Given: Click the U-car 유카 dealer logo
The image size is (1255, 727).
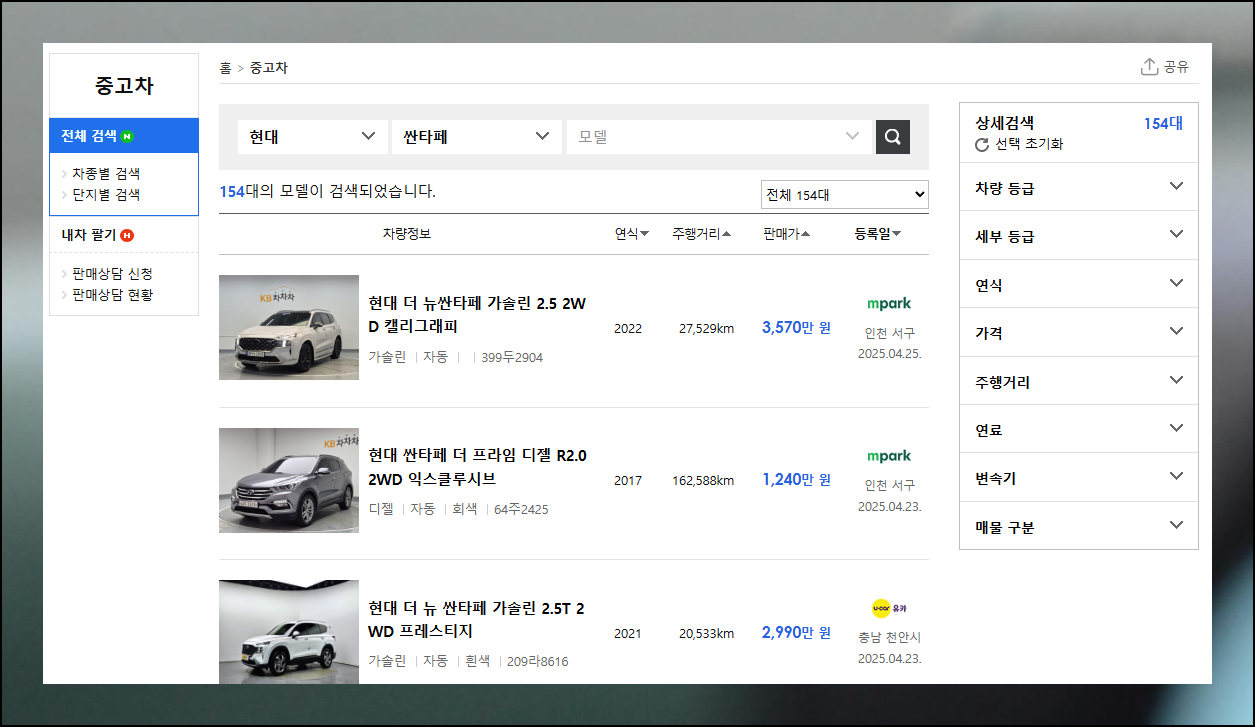Looking at the screenshot, I should [x=889, y=608].
